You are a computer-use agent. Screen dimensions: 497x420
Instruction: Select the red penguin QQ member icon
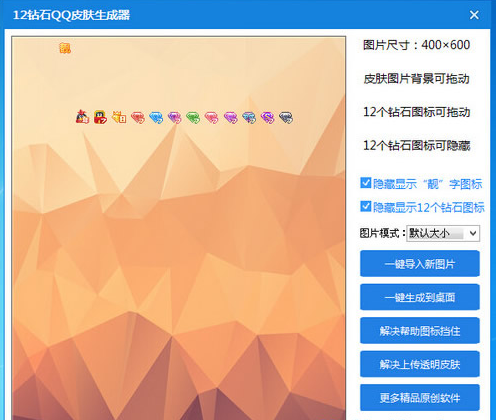point(100,117)
